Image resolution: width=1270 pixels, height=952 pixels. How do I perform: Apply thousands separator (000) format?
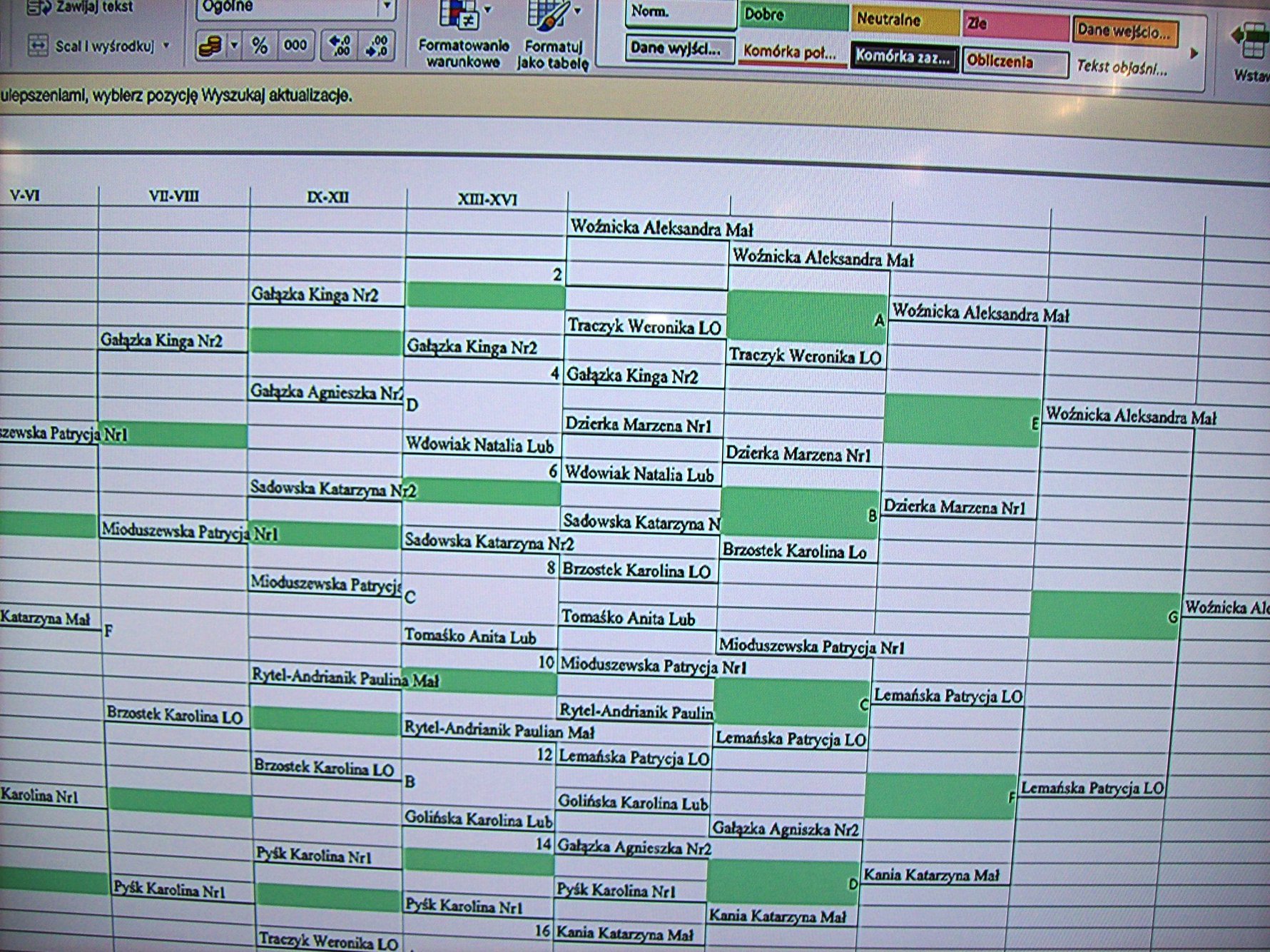295,46
